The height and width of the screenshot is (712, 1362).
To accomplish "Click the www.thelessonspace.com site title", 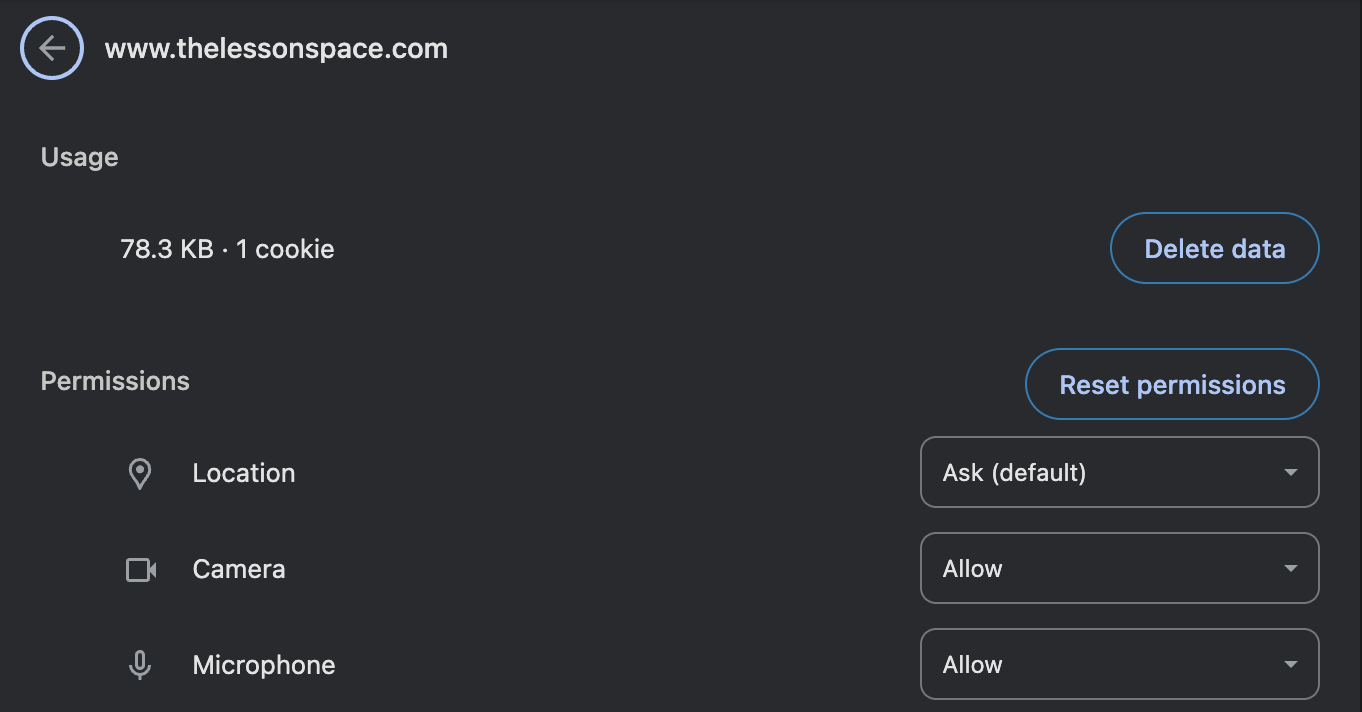I will click(276, 49).
